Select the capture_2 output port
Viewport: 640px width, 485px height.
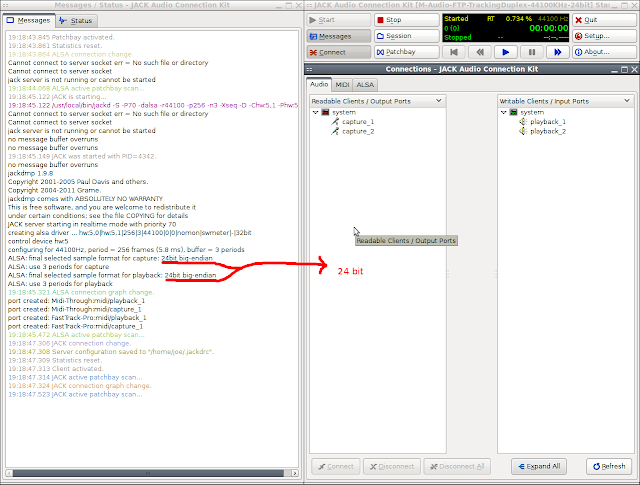(x=358, y=131)
